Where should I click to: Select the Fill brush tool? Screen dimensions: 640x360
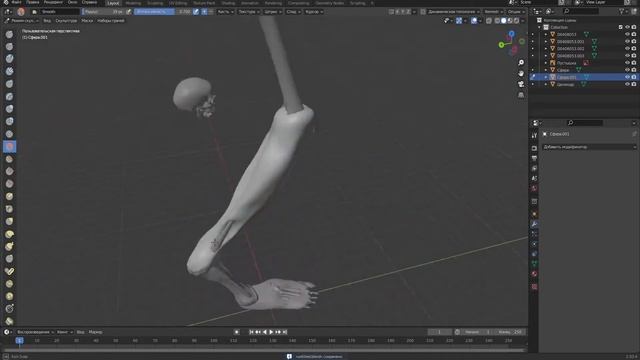(9, 171)
